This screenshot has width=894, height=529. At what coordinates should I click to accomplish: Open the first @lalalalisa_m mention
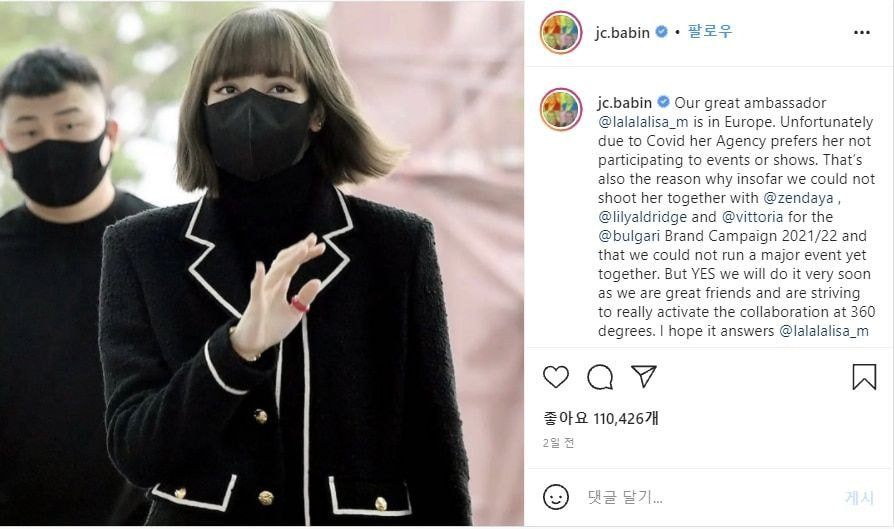point(643,122)
